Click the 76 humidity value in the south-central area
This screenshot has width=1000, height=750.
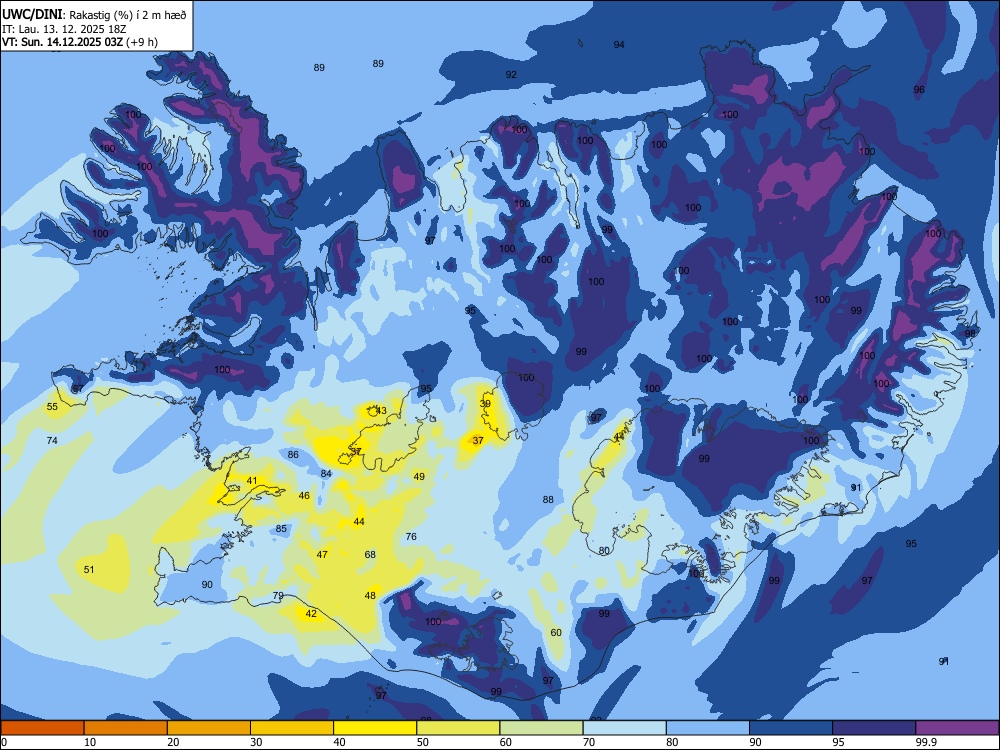411,537
